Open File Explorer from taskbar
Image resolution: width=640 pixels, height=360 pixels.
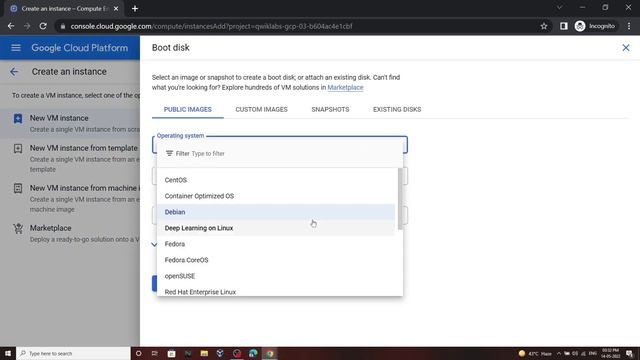pos(204,353)
